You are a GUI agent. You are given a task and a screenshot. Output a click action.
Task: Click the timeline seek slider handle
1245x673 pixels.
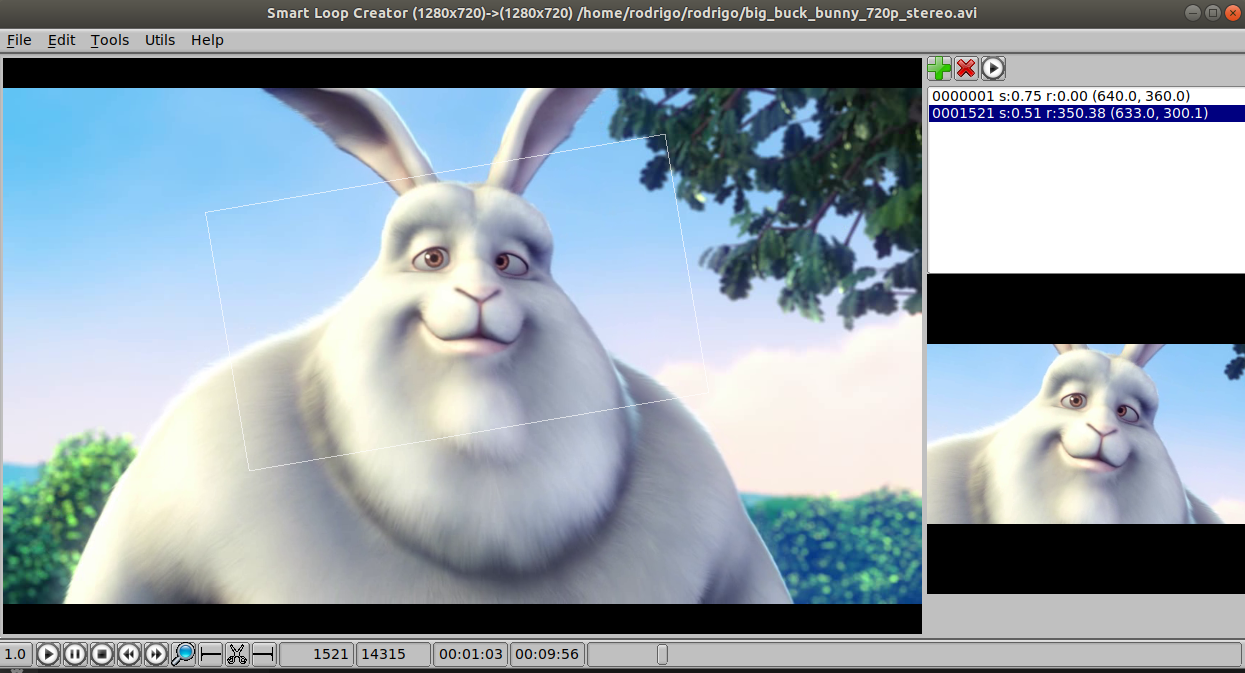pyautogui.click(x=662, y=655)
